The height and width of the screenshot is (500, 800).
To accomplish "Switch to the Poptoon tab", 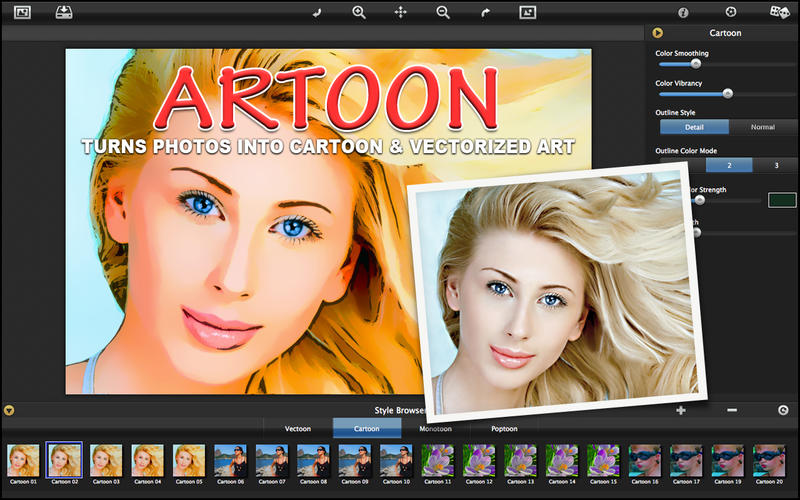I will point(504,429).
